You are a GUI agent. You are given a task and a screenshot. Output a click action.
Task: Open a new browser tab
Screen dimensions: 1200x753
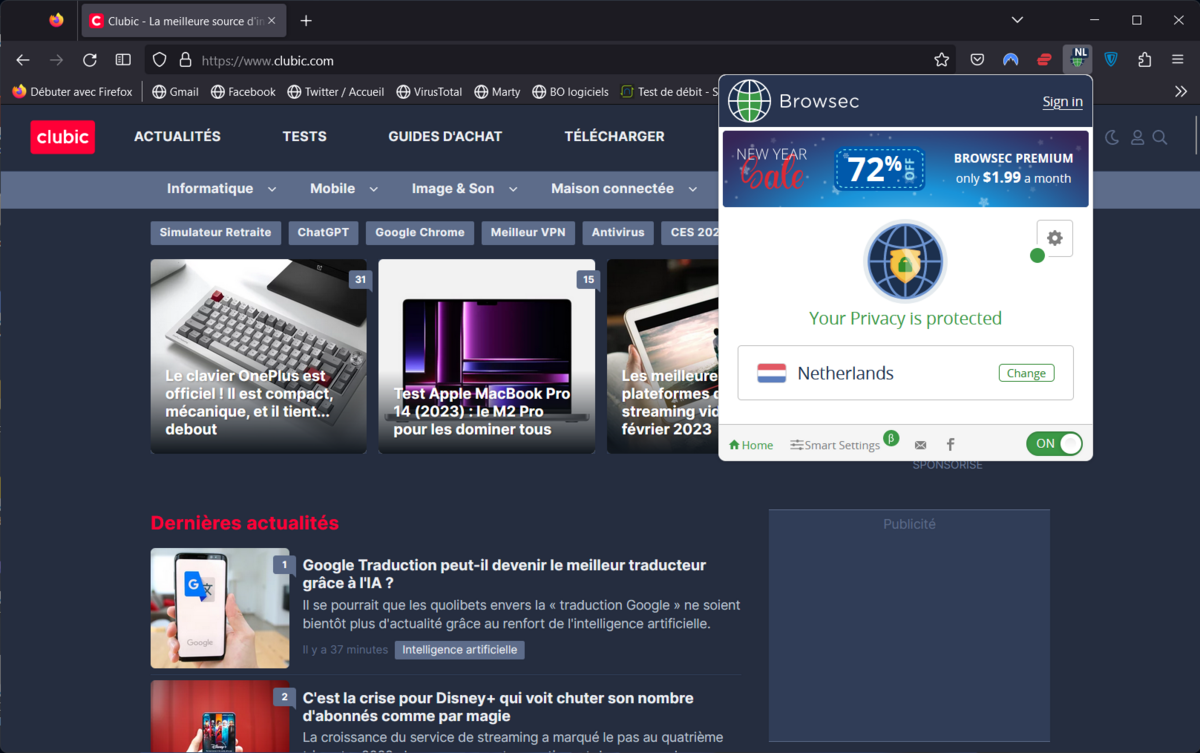click(x=306, y=20)
